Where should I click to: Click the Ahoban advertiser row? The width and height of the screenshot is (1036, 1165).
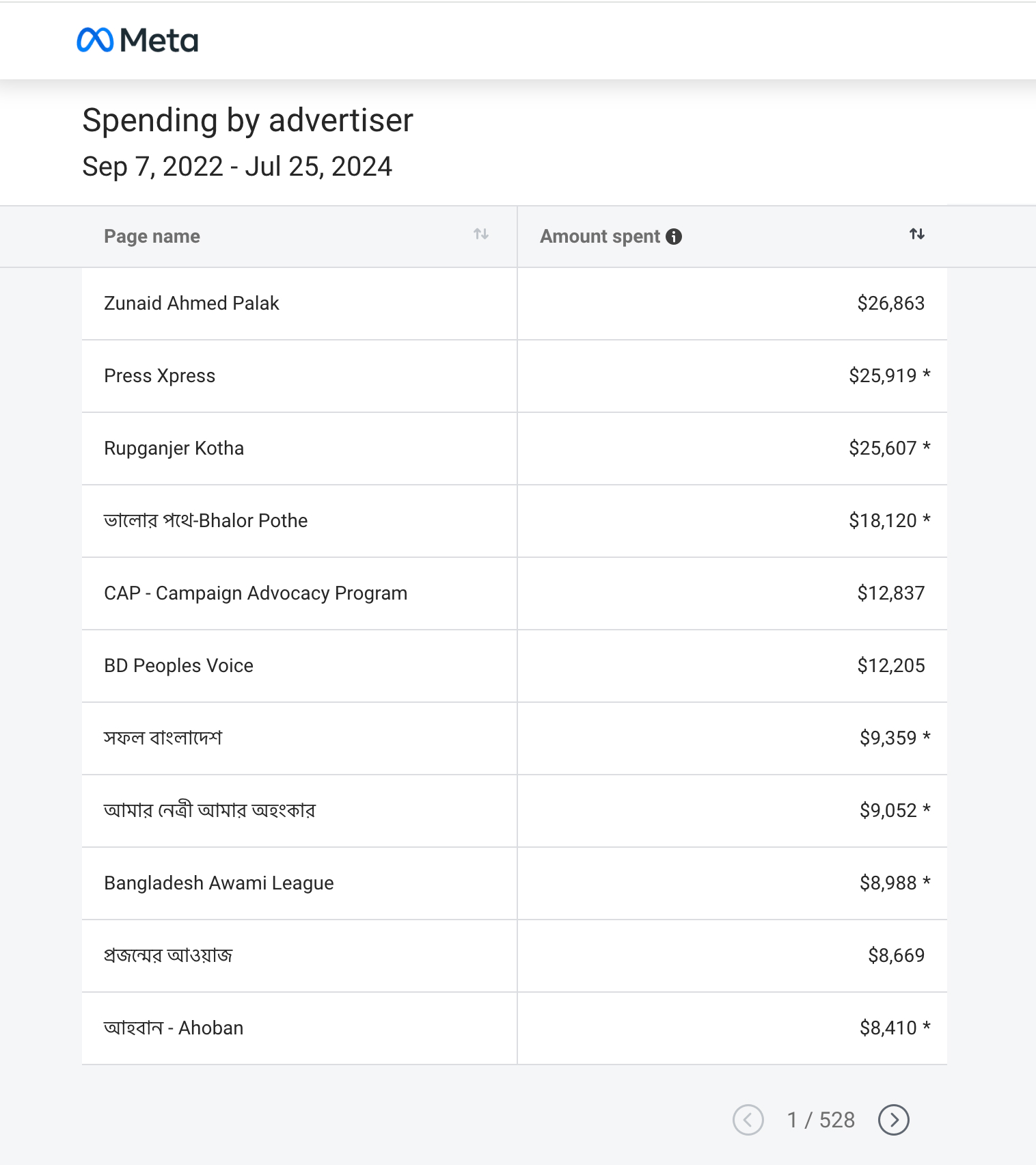point(174,1028)
